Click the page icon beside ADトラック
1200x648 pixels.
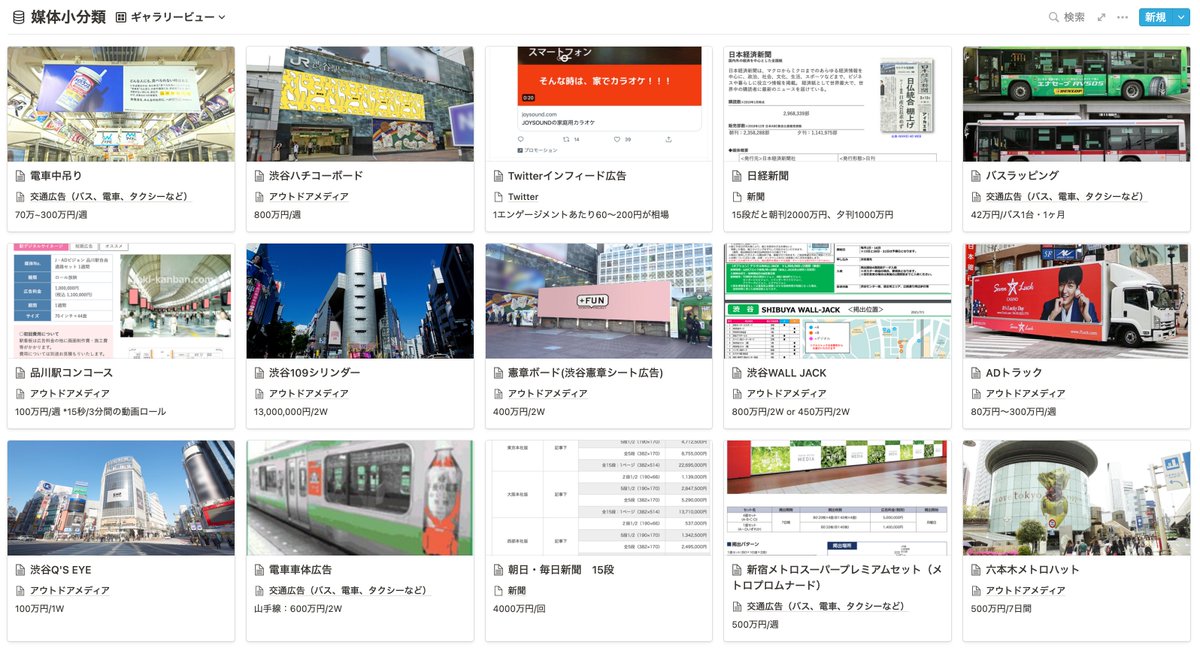(x=977, y=373)
